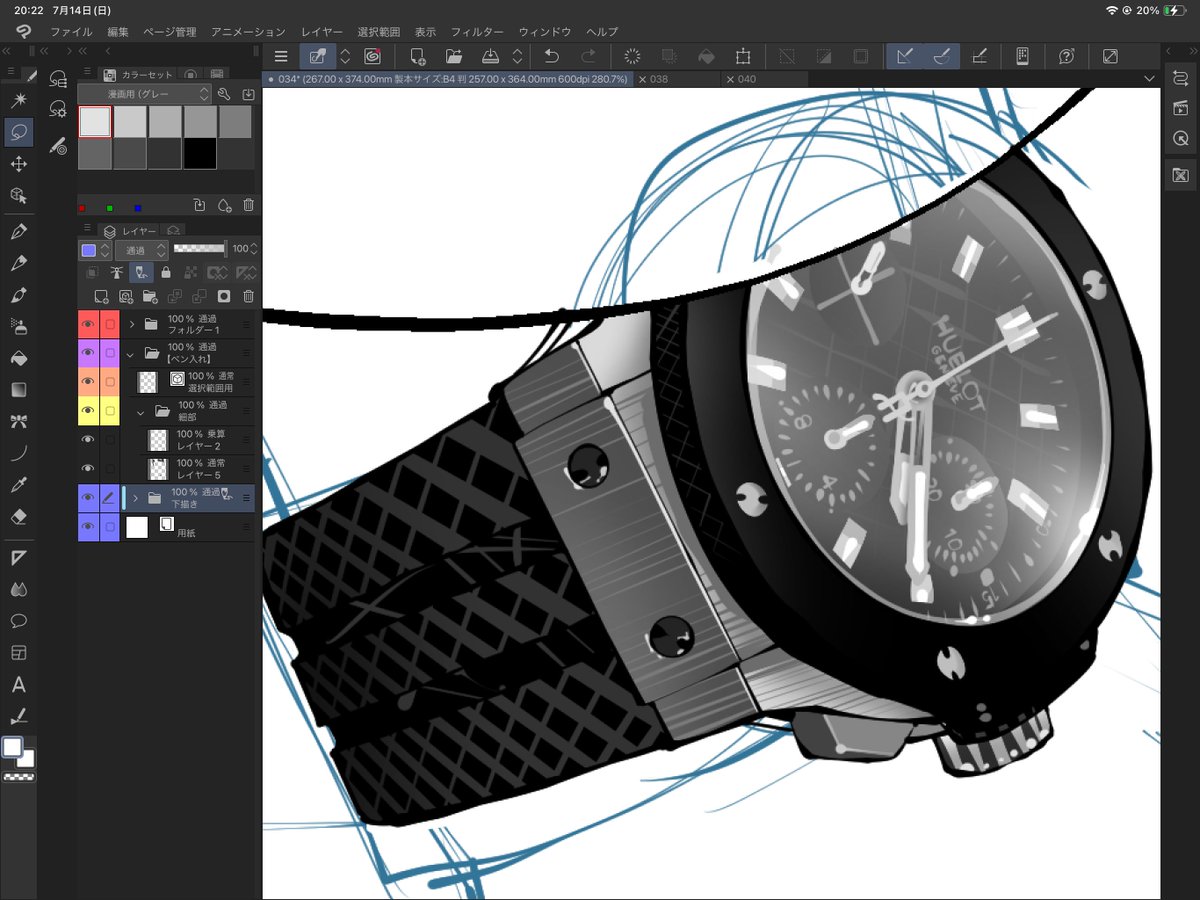Switch to the 038 canvas tab
1200x900 pixels.
(x=658, y=79)
